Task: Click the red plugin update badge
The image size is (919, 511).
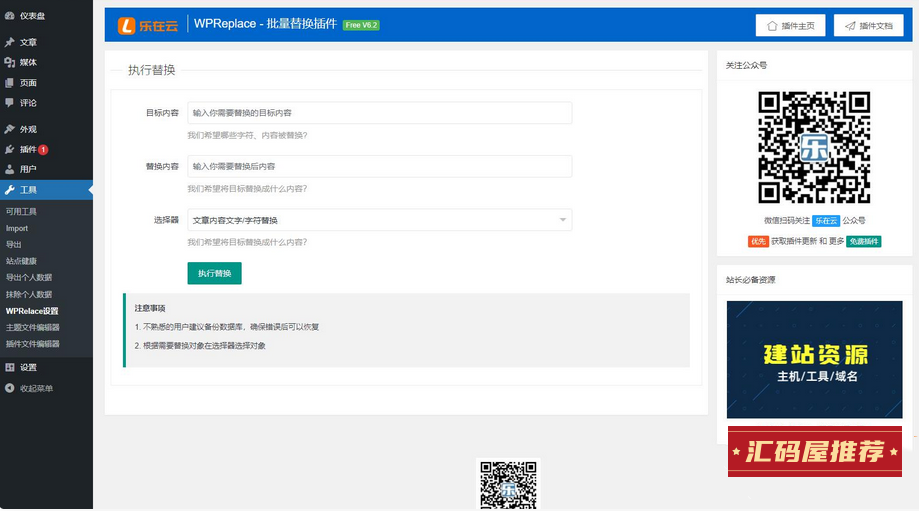Action: pos(43,149)
